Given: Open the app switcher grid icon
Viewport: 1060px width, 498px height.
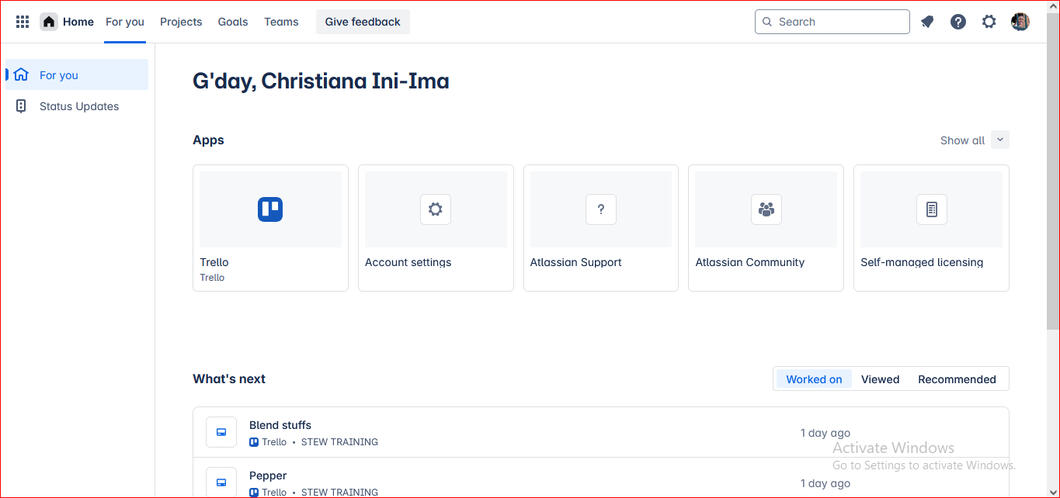Looking at the screenshot, I should [22, 22].
